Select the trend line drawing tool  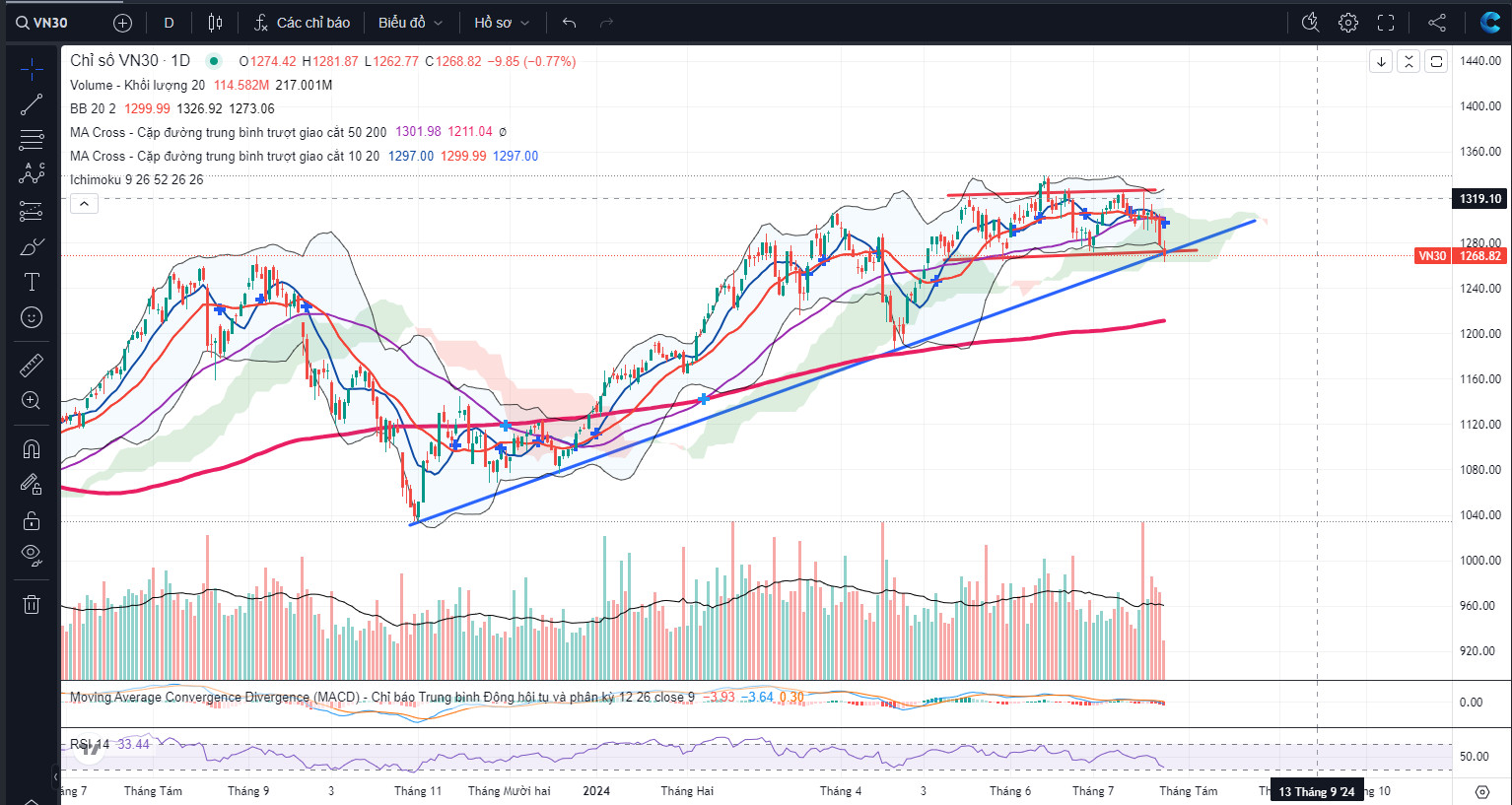pyautogui.click(x=32, y=104)
